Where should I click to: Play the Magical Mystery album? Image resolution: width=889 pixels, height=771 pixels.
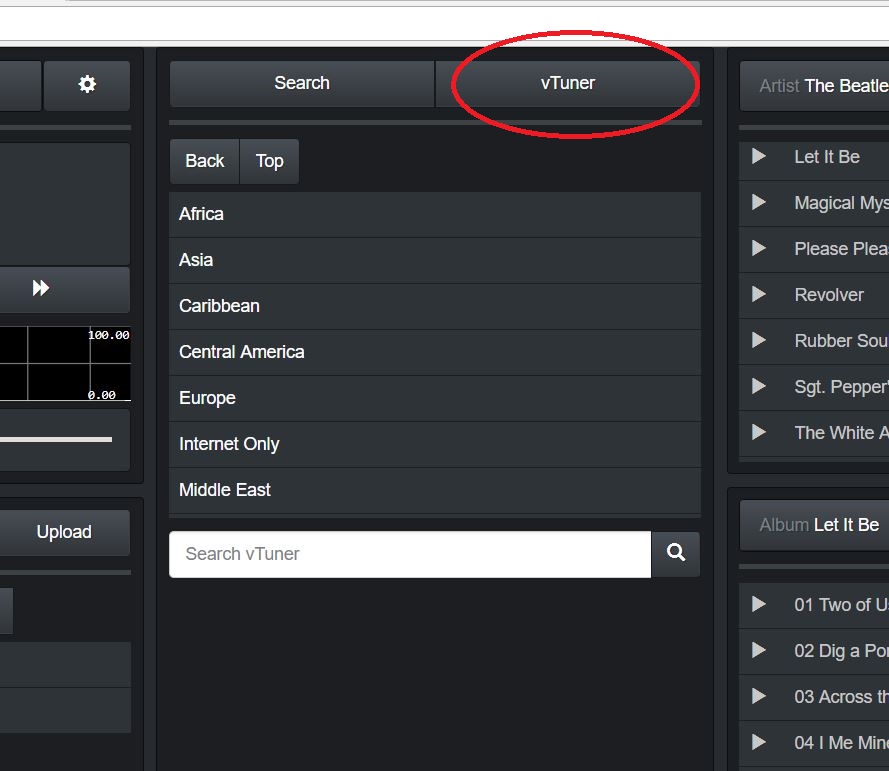[x=759, y=202]
